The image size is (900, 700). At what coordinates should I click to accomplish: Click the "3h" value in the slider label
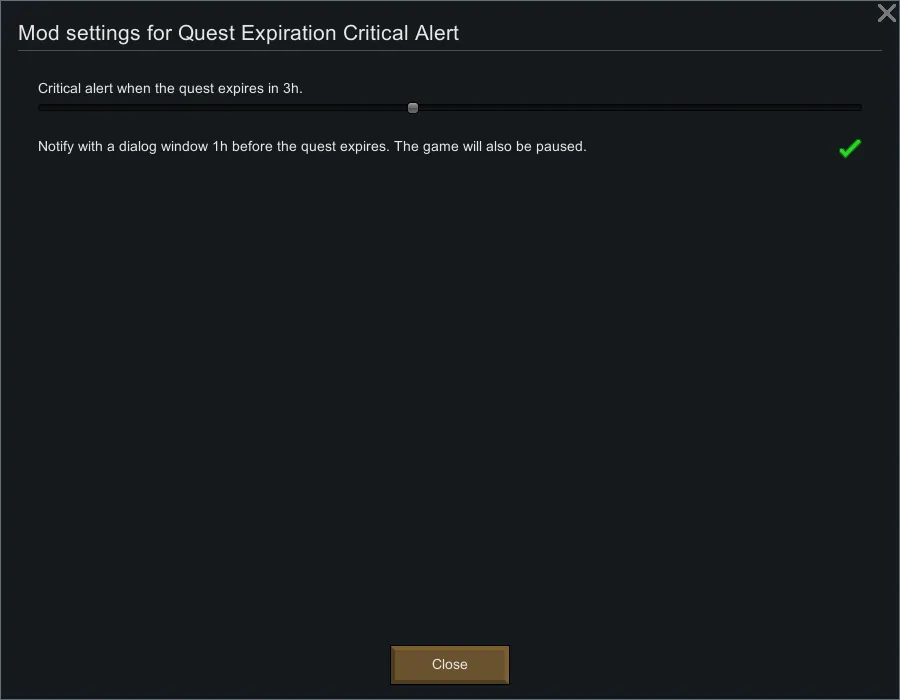coord(291,89)
